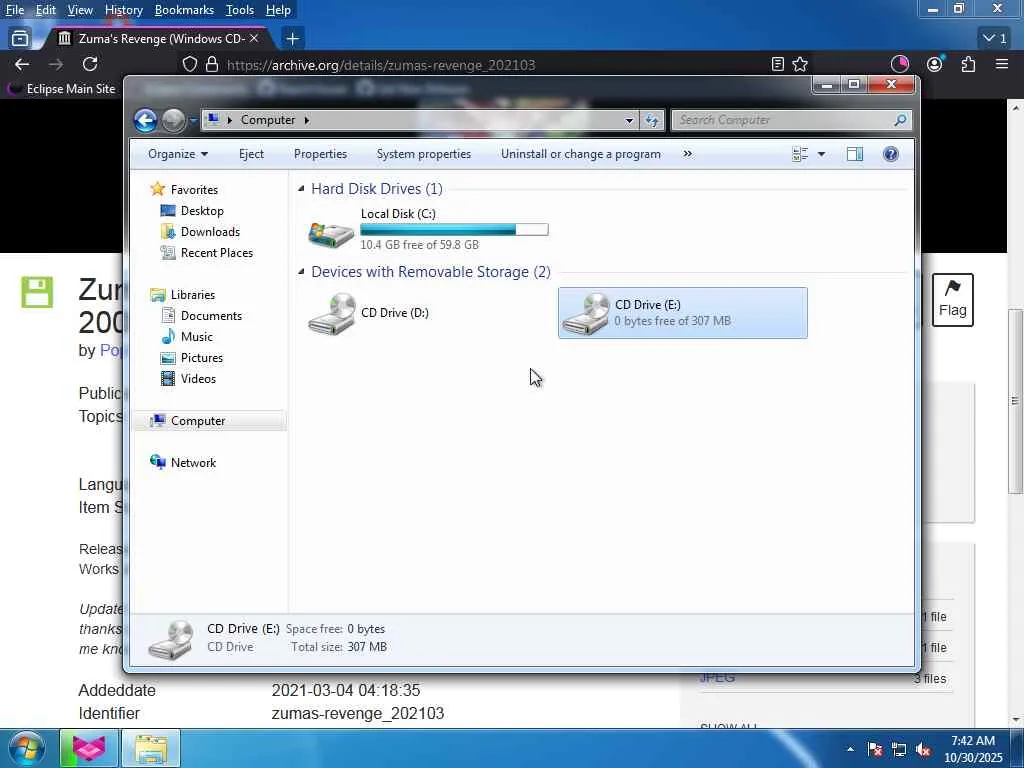Toggle the preview pane
Screen dimensions: 1024x768
[855, 154]
